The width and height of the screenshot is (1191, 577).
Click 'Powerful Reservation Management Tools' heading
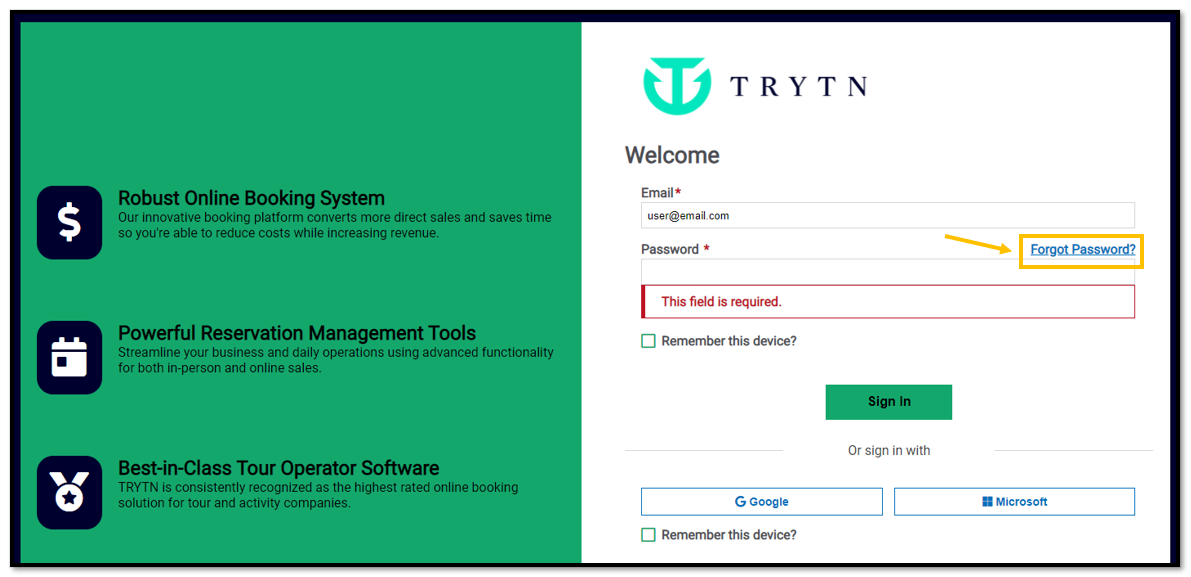[x=297, y=333]
